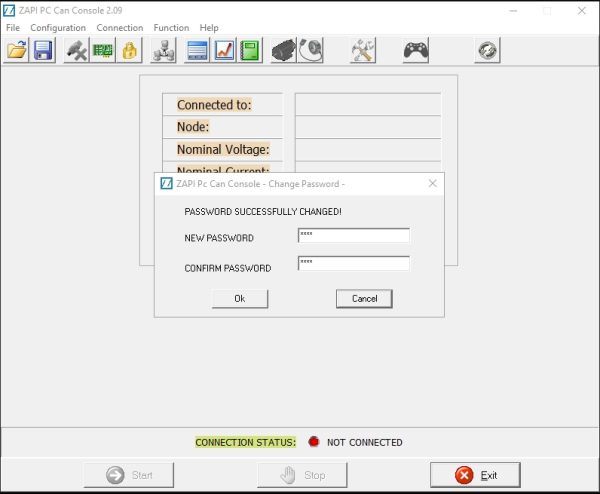
Task: Click the green circuit board icon
Action: [x=103, y=50]
